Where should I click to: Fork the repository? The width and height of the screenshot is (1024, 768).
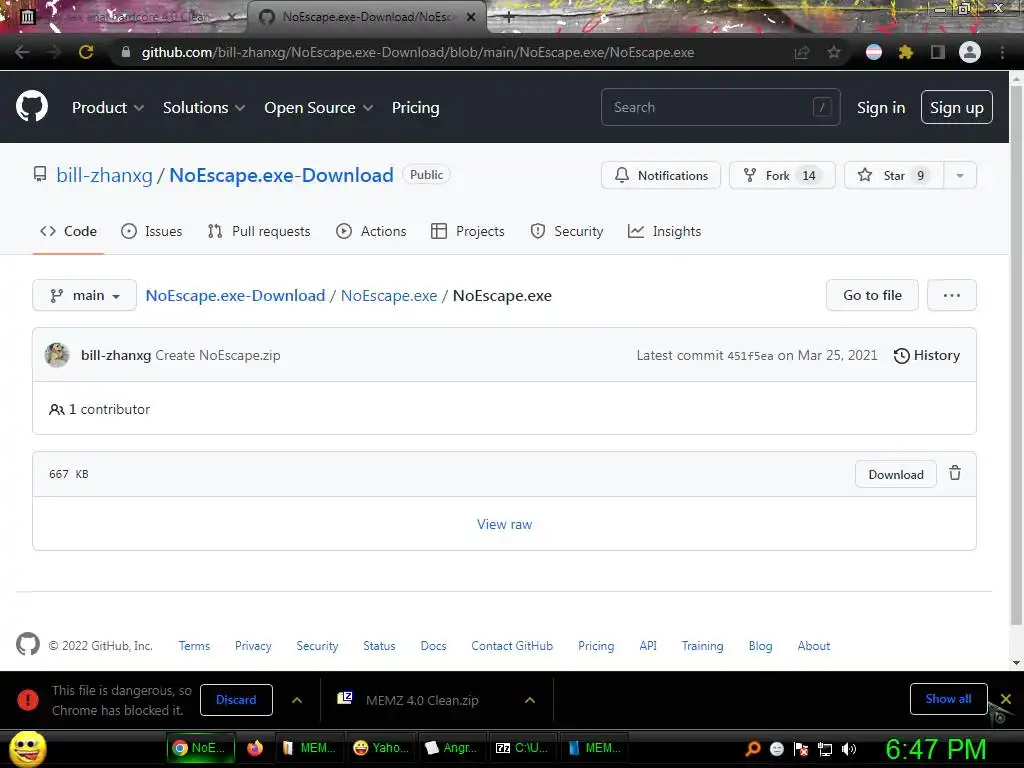[x=782, y=175]
